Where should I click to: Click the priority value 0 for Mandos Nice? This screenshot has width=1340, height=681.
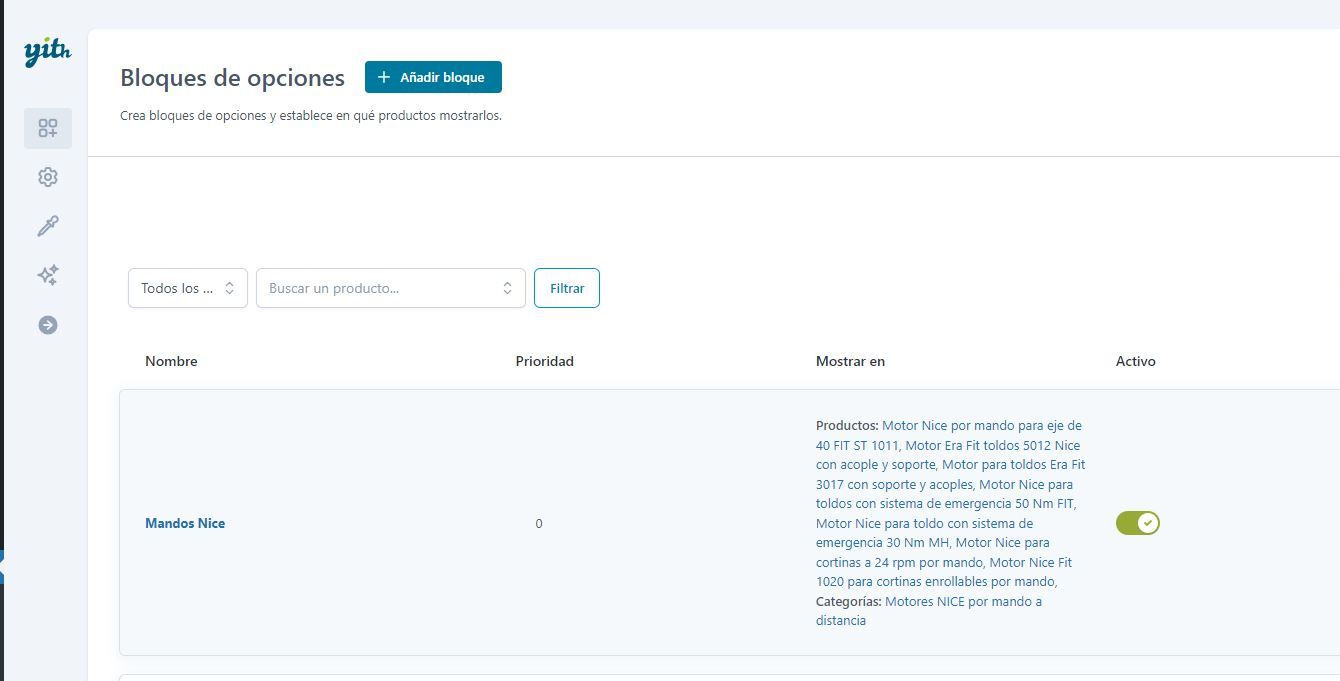539,523
